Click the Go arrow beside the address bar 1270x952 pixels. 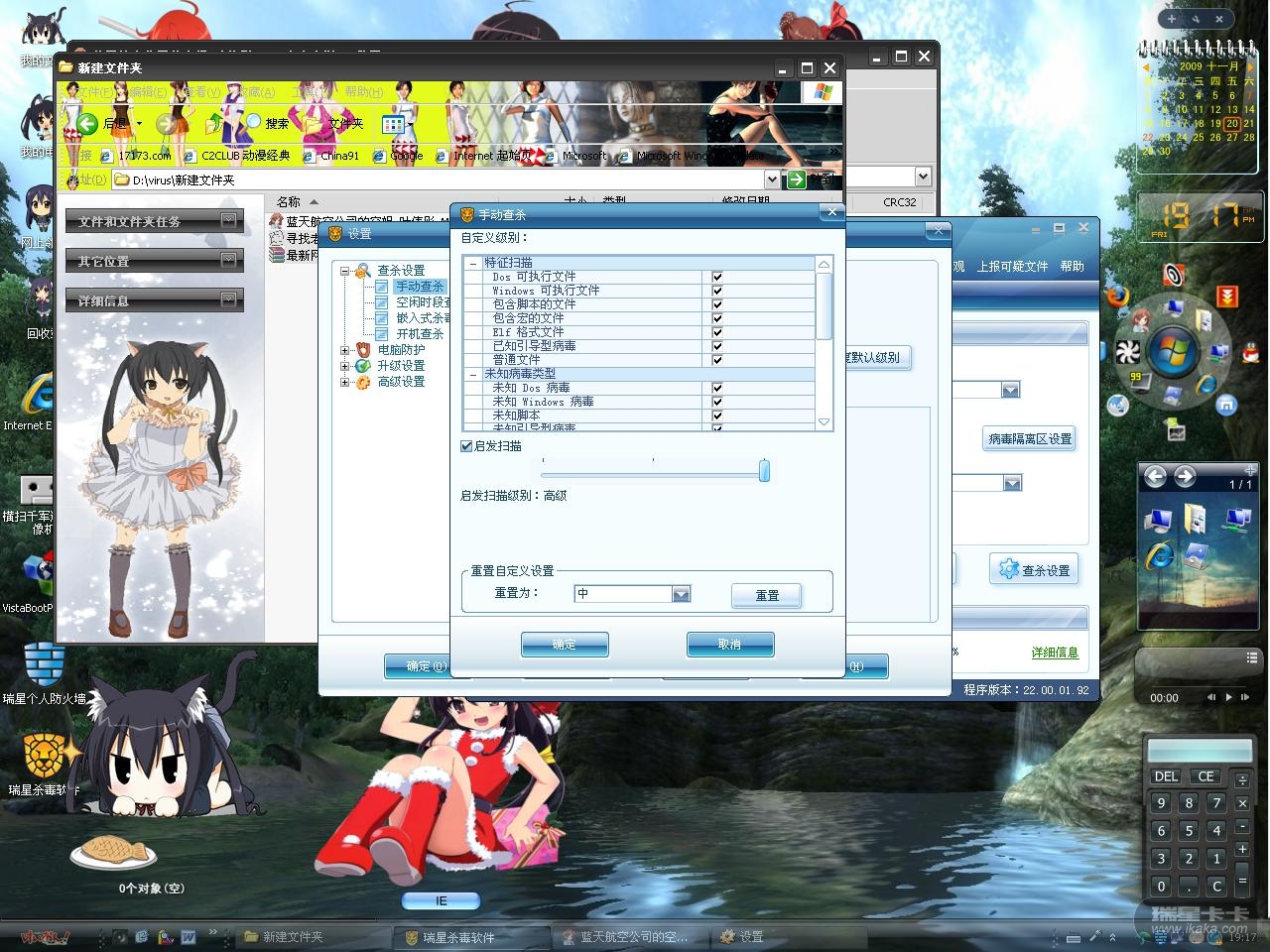coord(796,178)
